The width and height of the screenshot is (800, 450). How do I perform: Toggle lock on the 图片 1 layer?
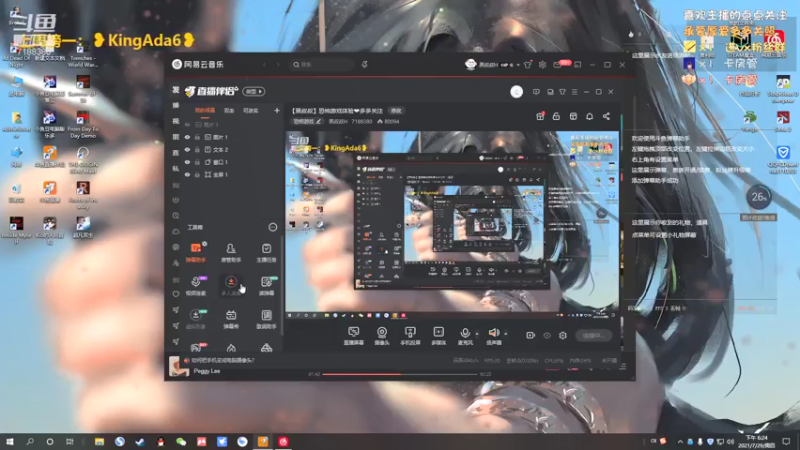197,137
